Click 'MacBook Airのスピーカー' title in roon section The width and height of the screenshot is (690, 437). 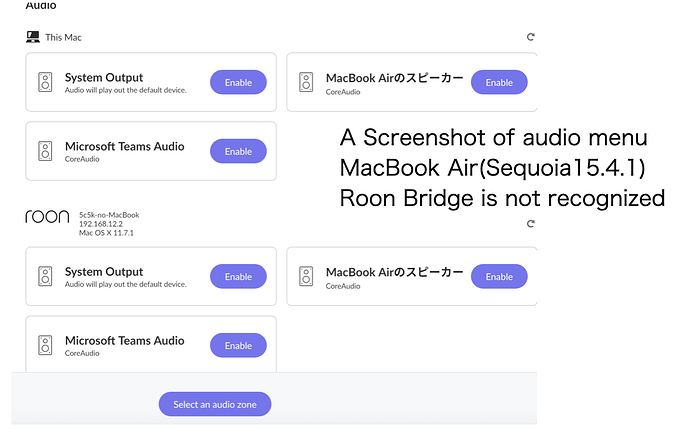395,272
